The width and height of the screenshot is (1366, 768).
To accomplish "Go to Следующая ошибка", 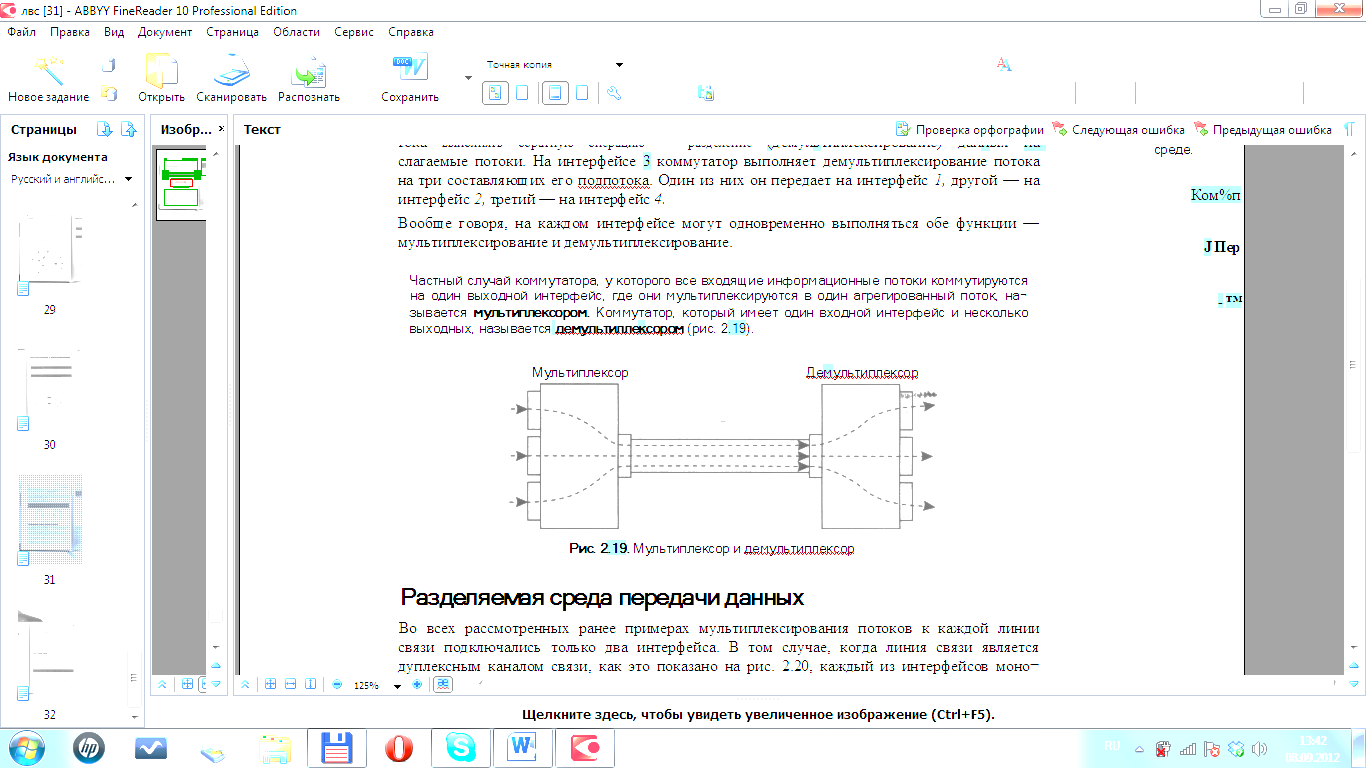I will tap(1118, 130).
